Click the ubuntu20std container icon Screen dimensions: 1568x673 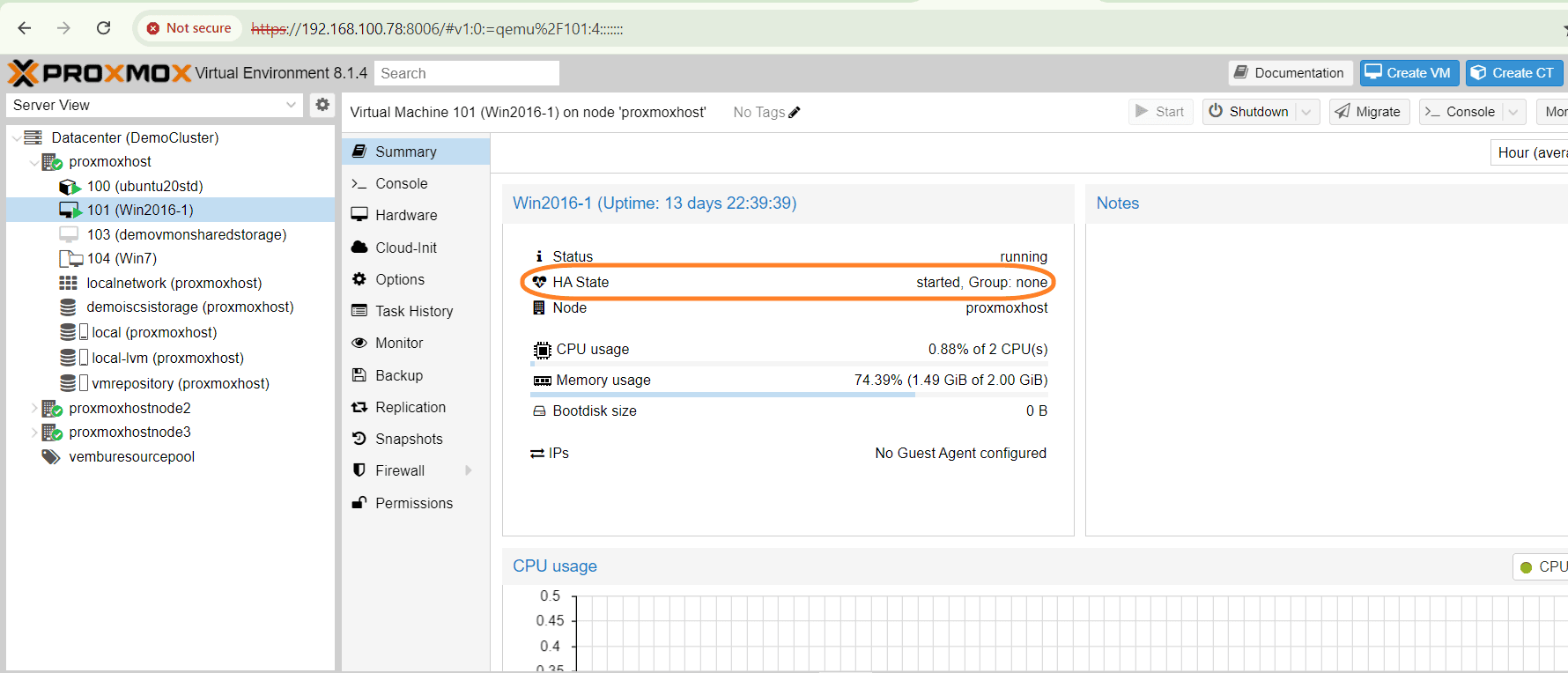[70, 187]
